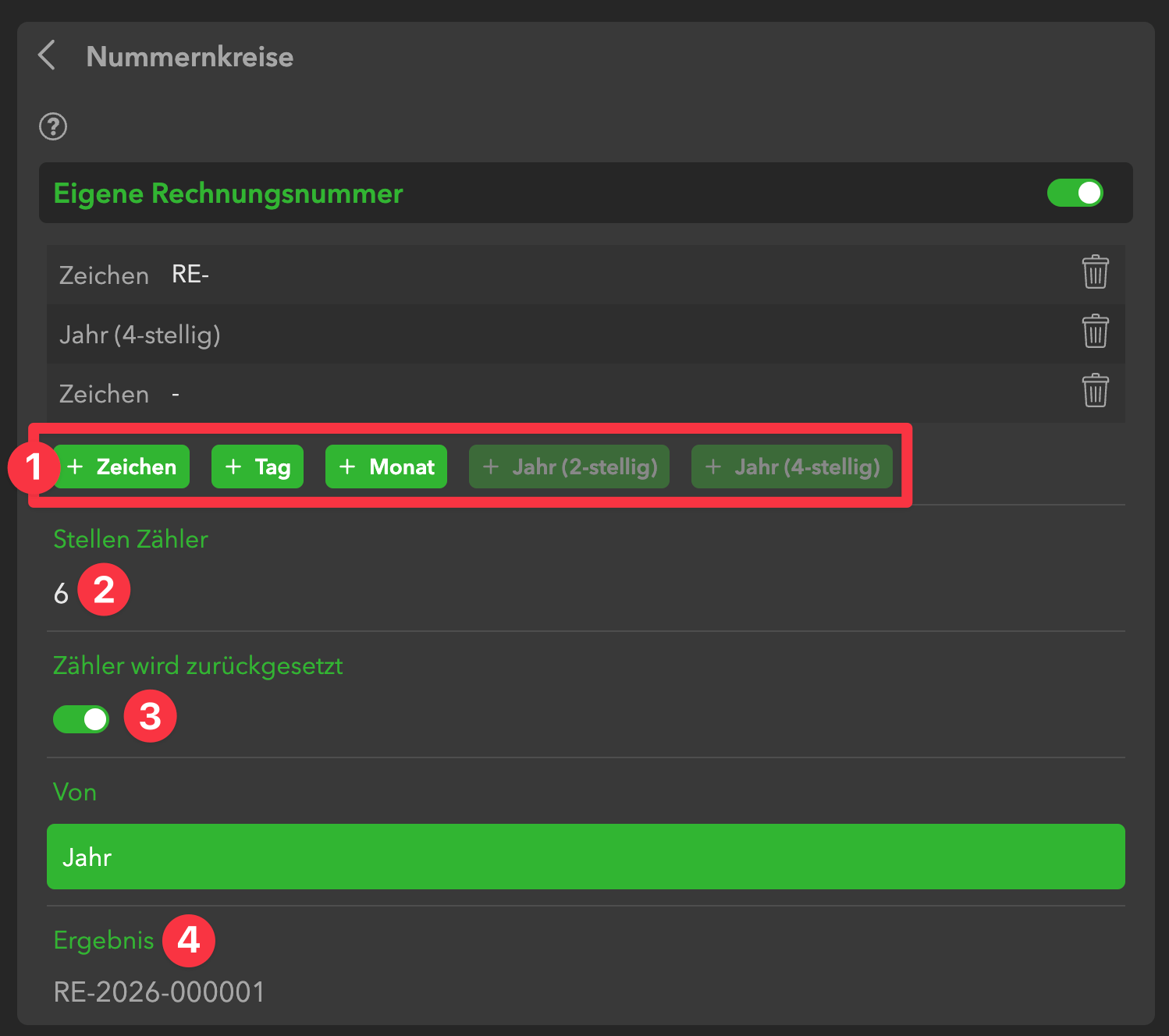Screen dimensions: 1169x1036
Task: Add a Zeichen component
Action: coord(122,467)
